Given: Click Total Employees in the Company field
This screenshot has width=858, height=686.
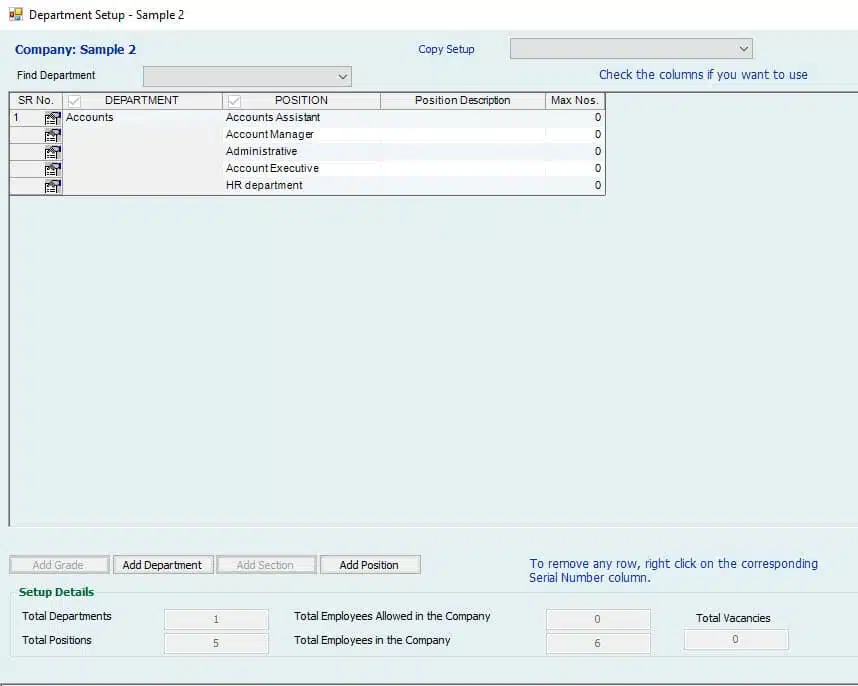Looking at the screenshot, I should (x=598, y=643).
